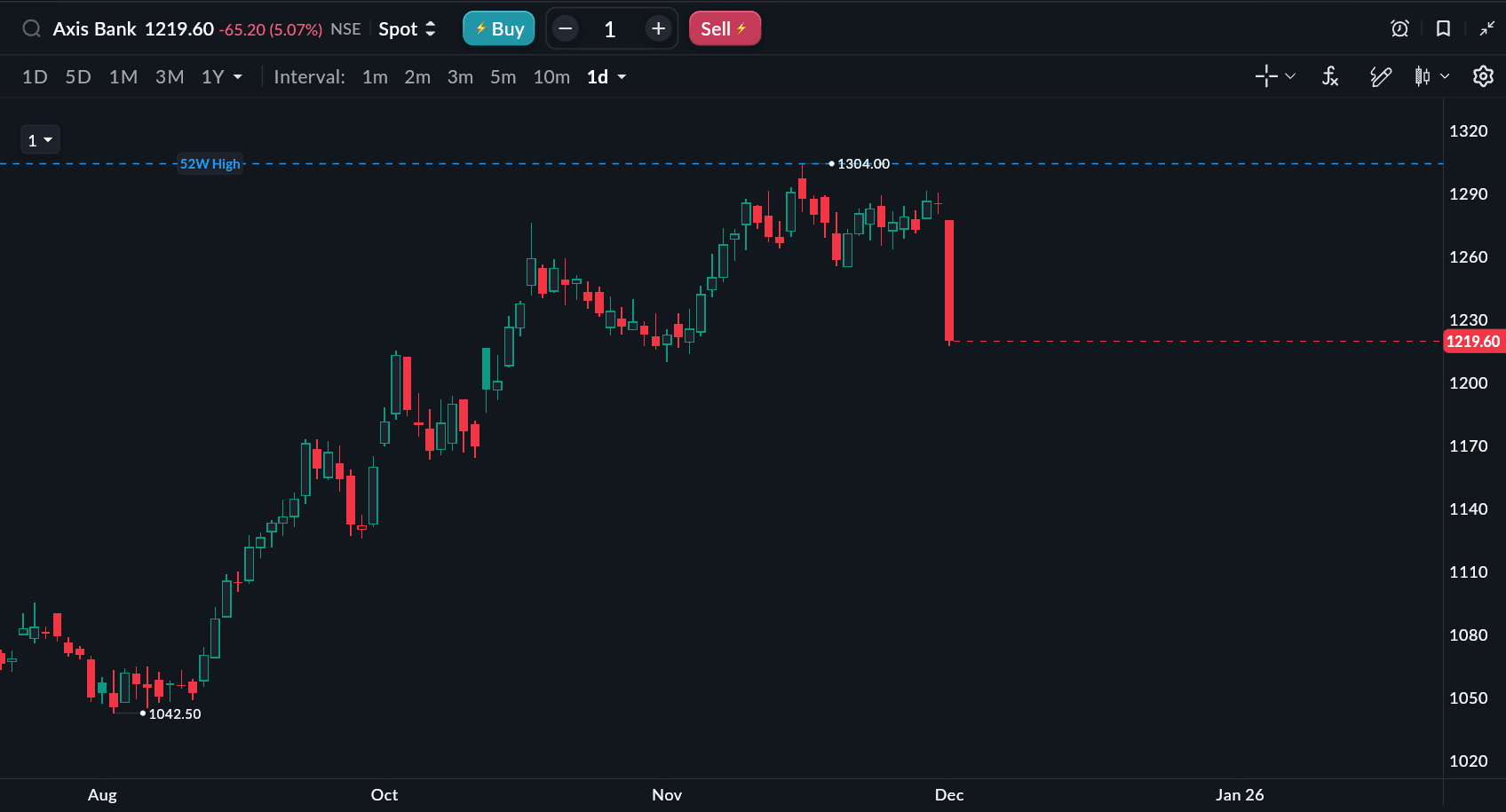The height and width of the screenshot is (812, 1506).
Task: Expand the 1Y range dropdown
Action: [x=222, y=77]
